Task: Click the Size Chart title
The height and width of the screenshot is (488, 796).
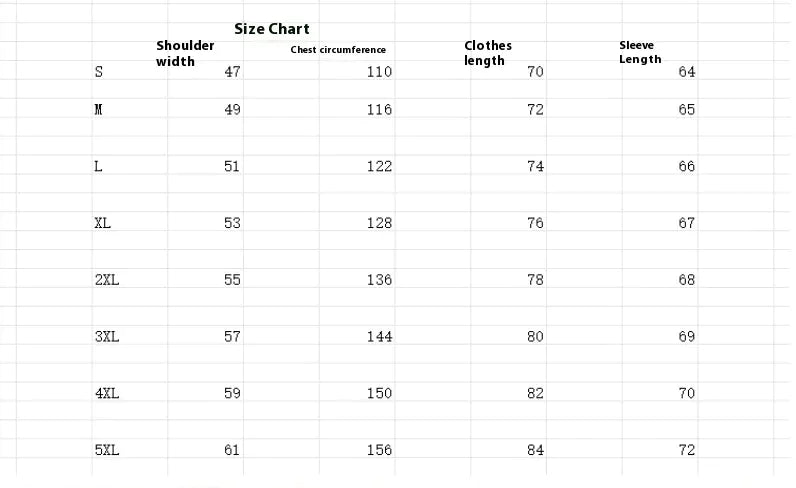Action: [272, 29]
